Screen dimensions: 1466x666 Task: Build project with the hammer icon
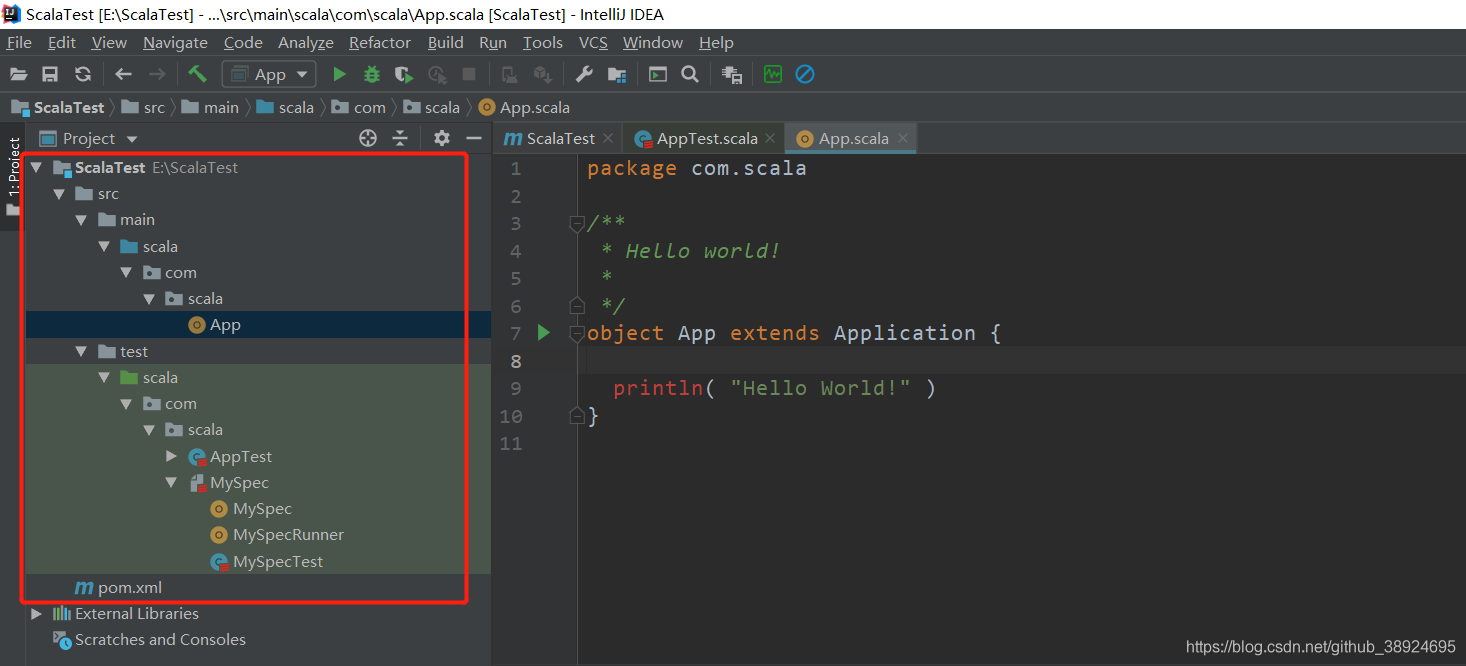(x=197, y=74)
